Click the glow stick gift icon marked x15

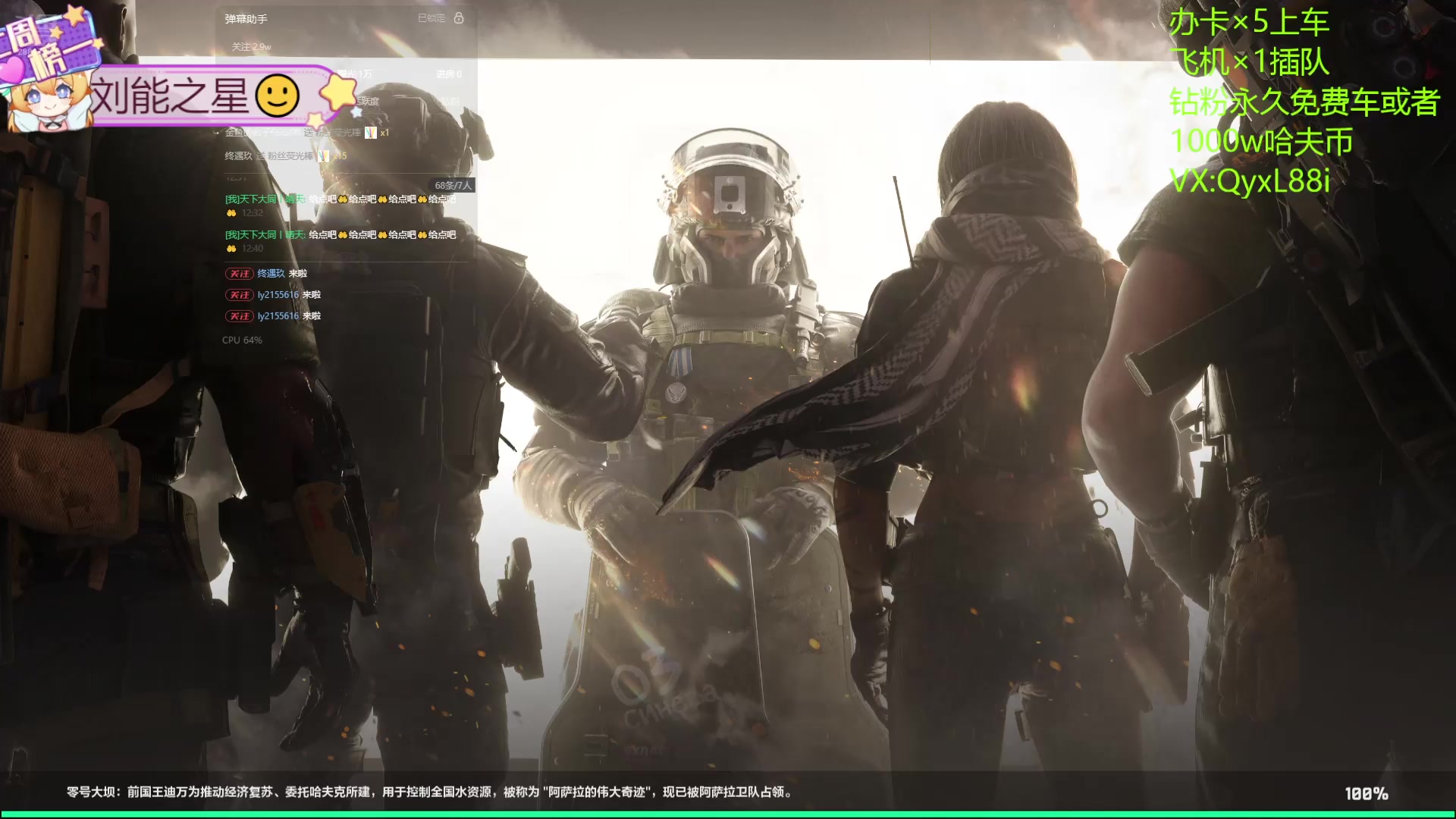coord(324,156)
